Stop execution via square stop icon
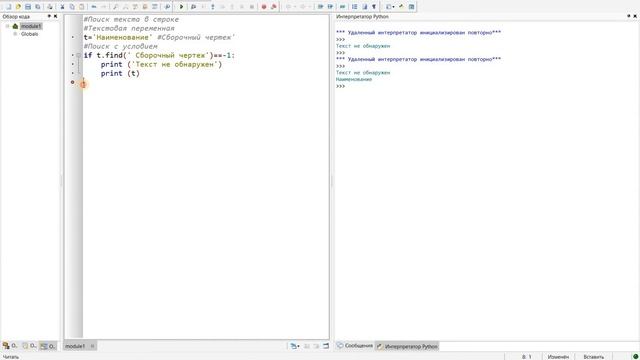Image resolution: width=640 pixels, height=360 pixels. [x=252, y=7]
